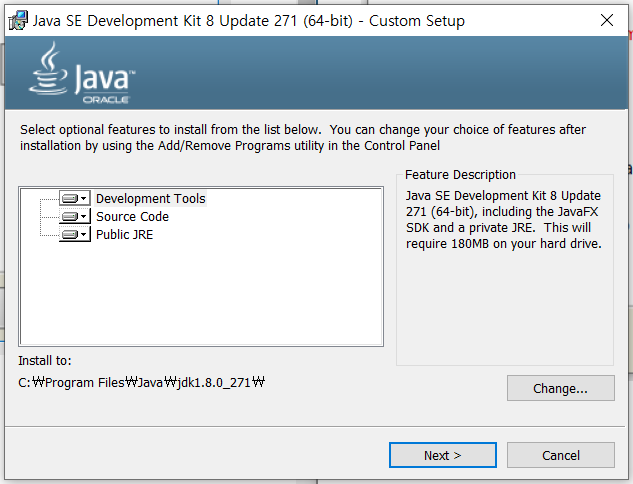Open the Source Code feature dropdown
633x484 pixels.
coord(75,216)
